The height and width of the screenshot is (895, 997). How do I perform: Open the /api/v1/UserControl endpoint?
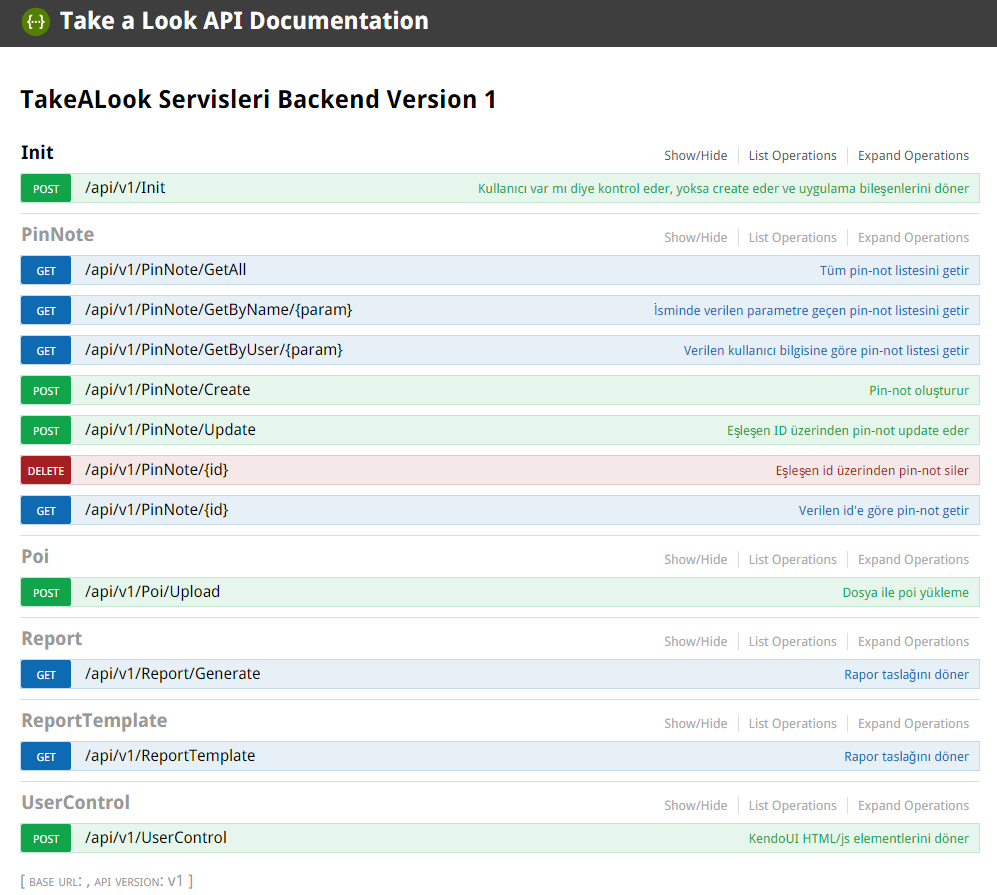click(156, 838)
